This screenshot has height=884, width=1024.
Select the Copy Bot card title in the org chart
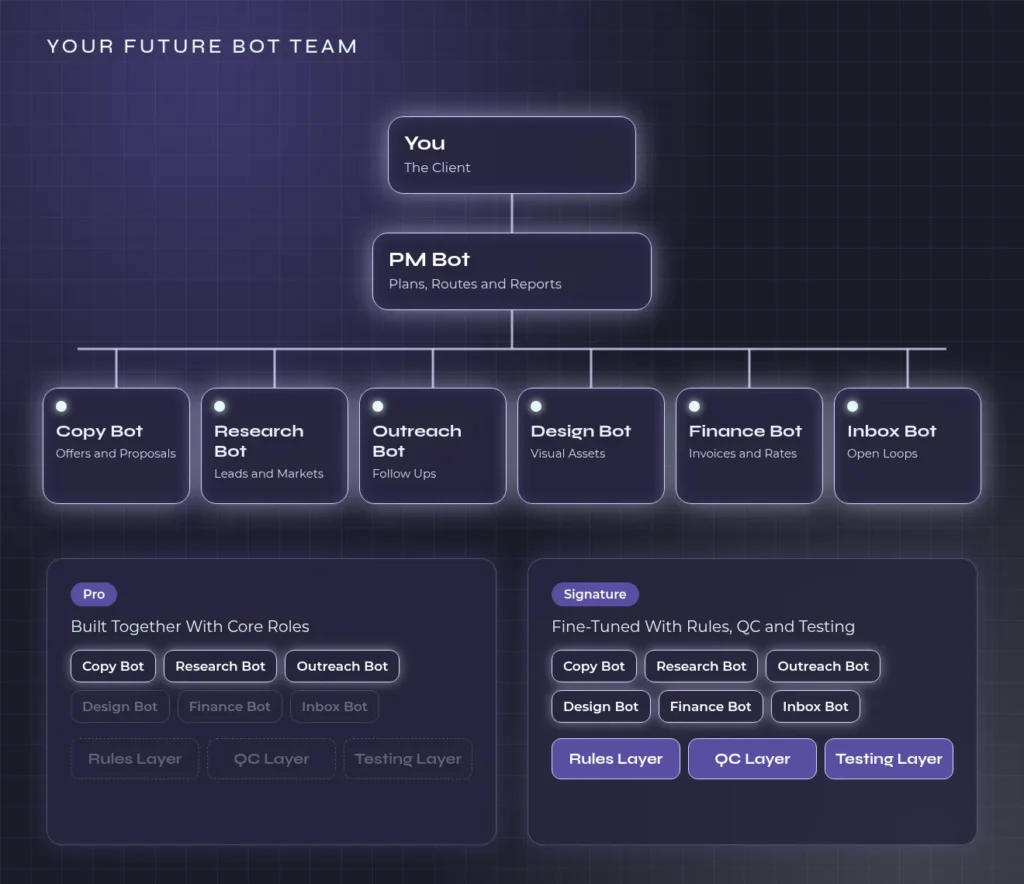99,432
